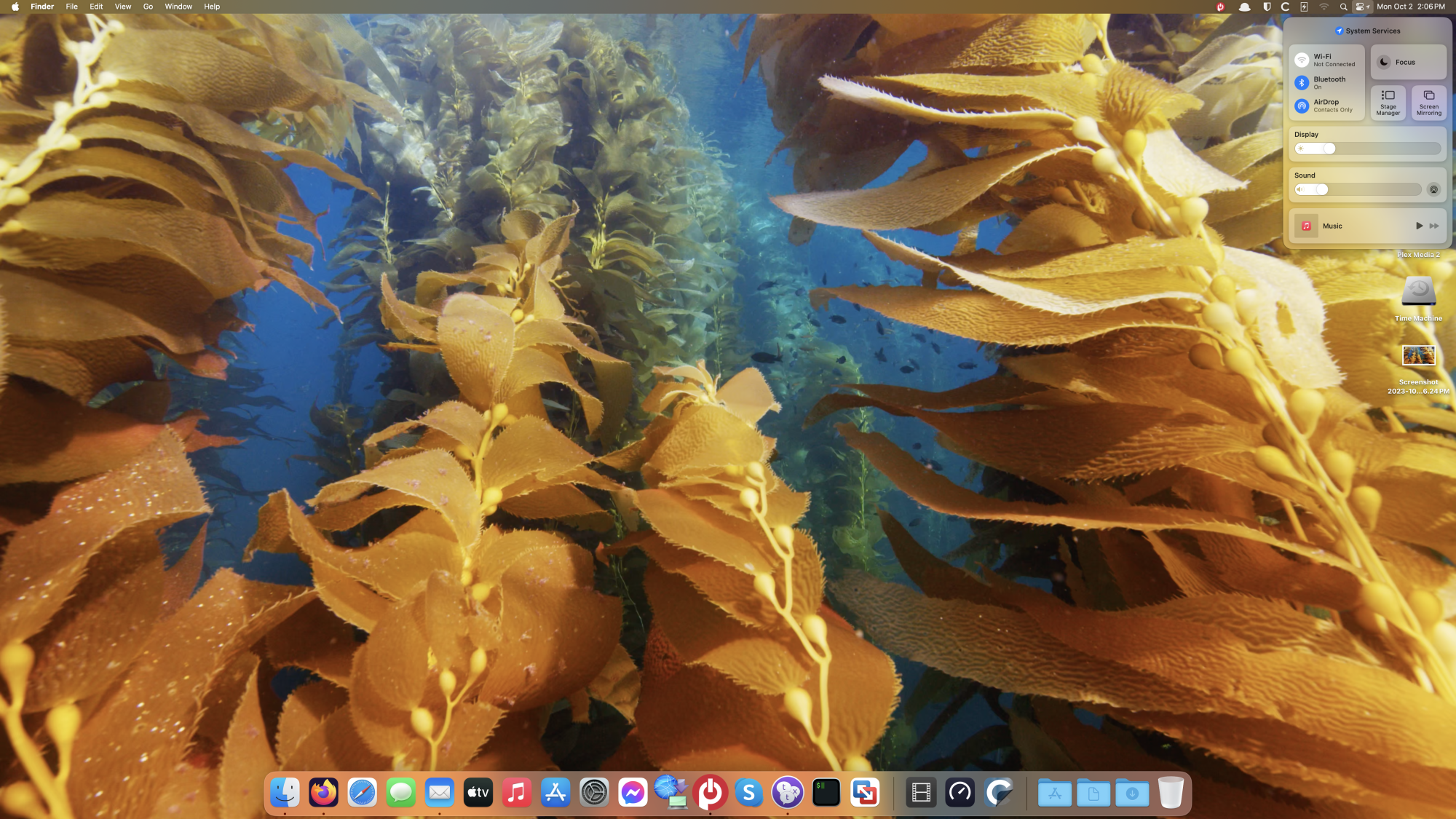Click Stage Manager tile
The image size is (1456, 819).
1388,103
